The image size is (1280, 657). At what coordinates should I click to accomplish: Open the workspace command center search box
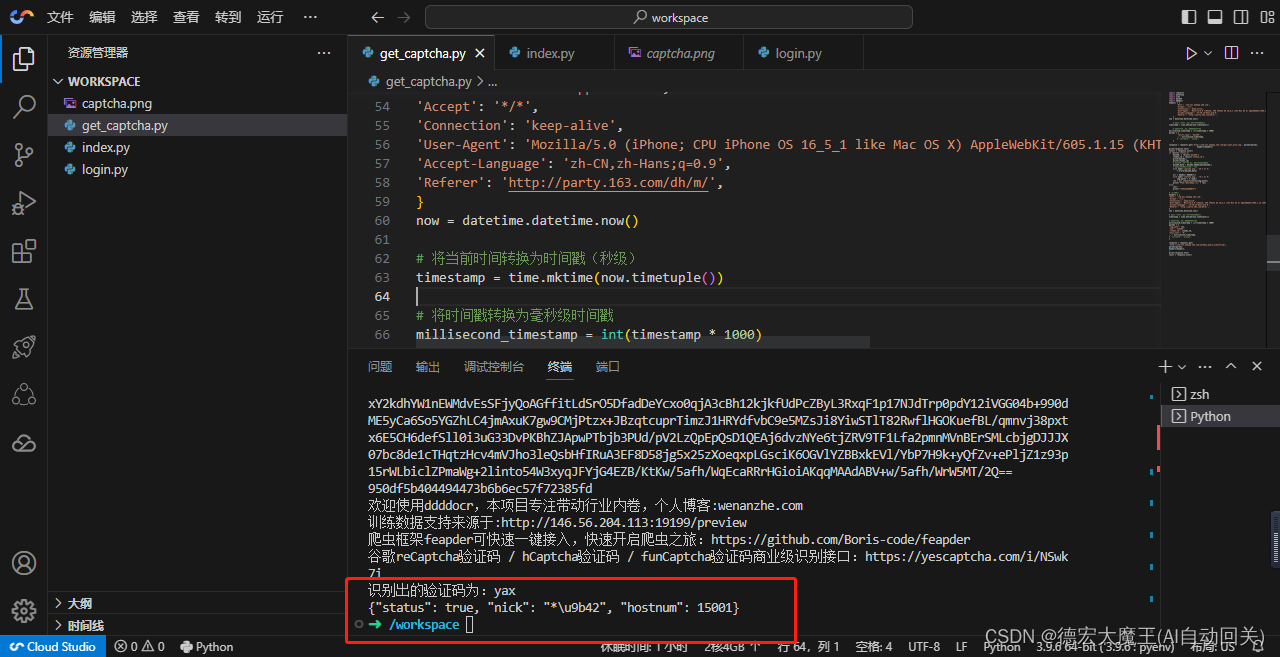coord(669,17)
